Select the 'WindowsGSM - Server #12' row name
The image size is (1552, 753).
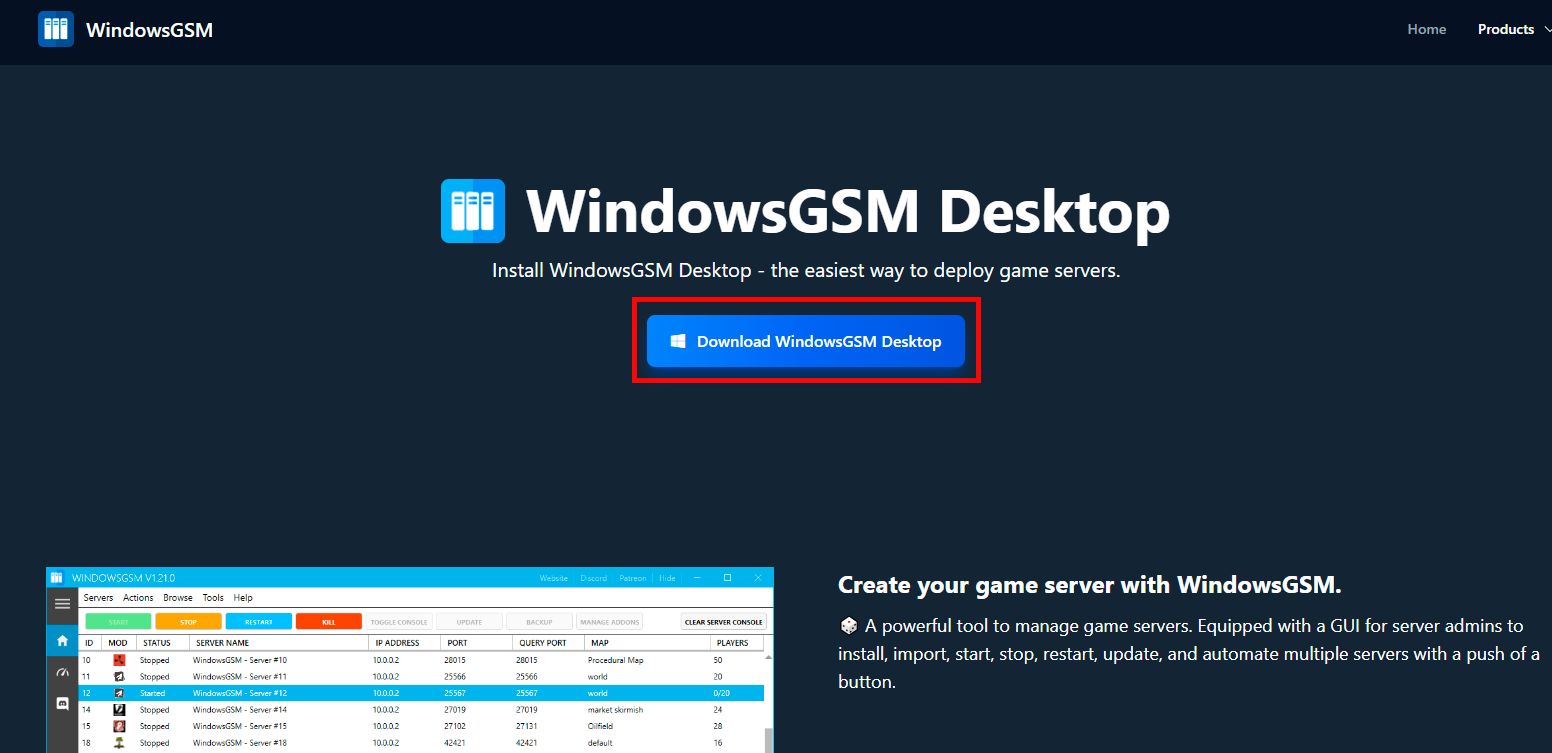(240, 693)
